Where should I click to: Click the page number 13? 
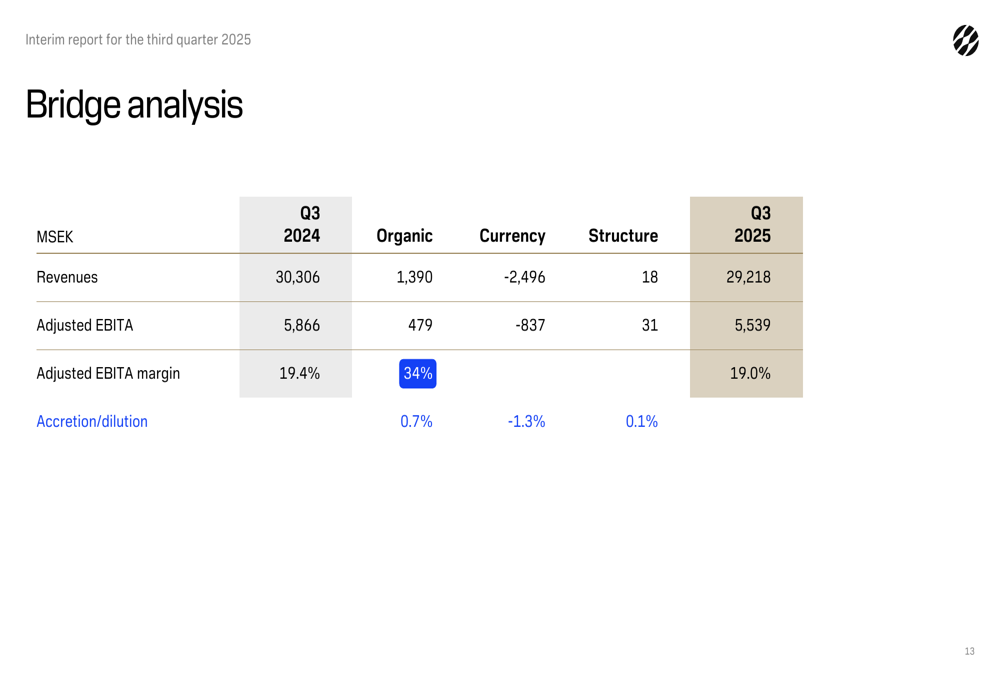tap(969, 652)
